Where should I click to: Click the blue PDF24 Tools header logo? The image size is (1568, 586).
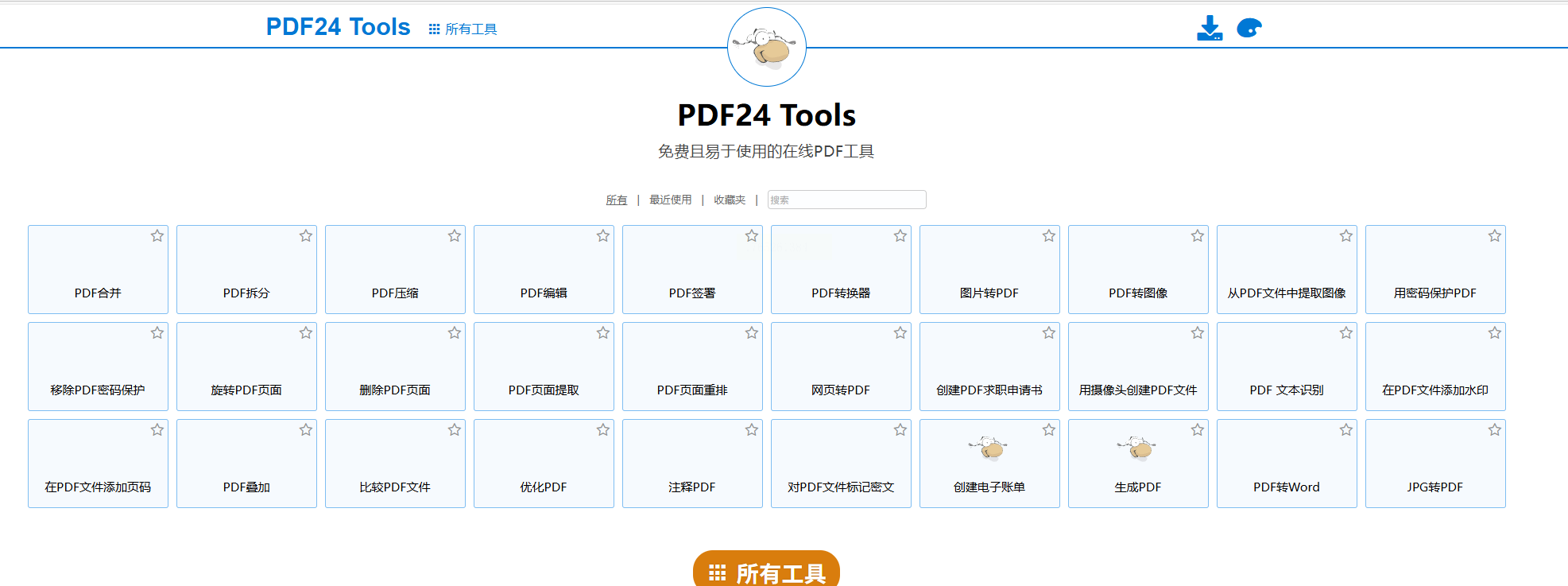coord(338,27)
